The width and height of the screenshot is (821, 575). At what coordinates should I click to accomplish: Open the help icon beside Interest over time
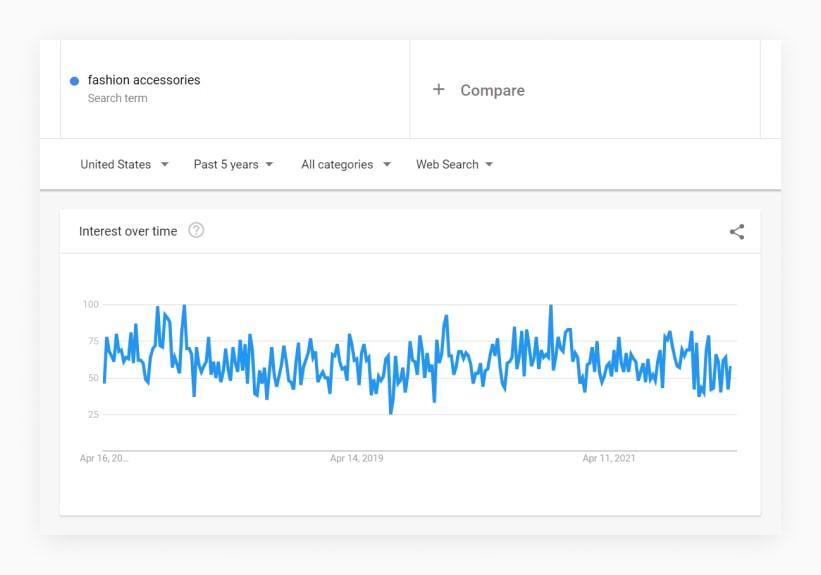click(x=196, y=230)
